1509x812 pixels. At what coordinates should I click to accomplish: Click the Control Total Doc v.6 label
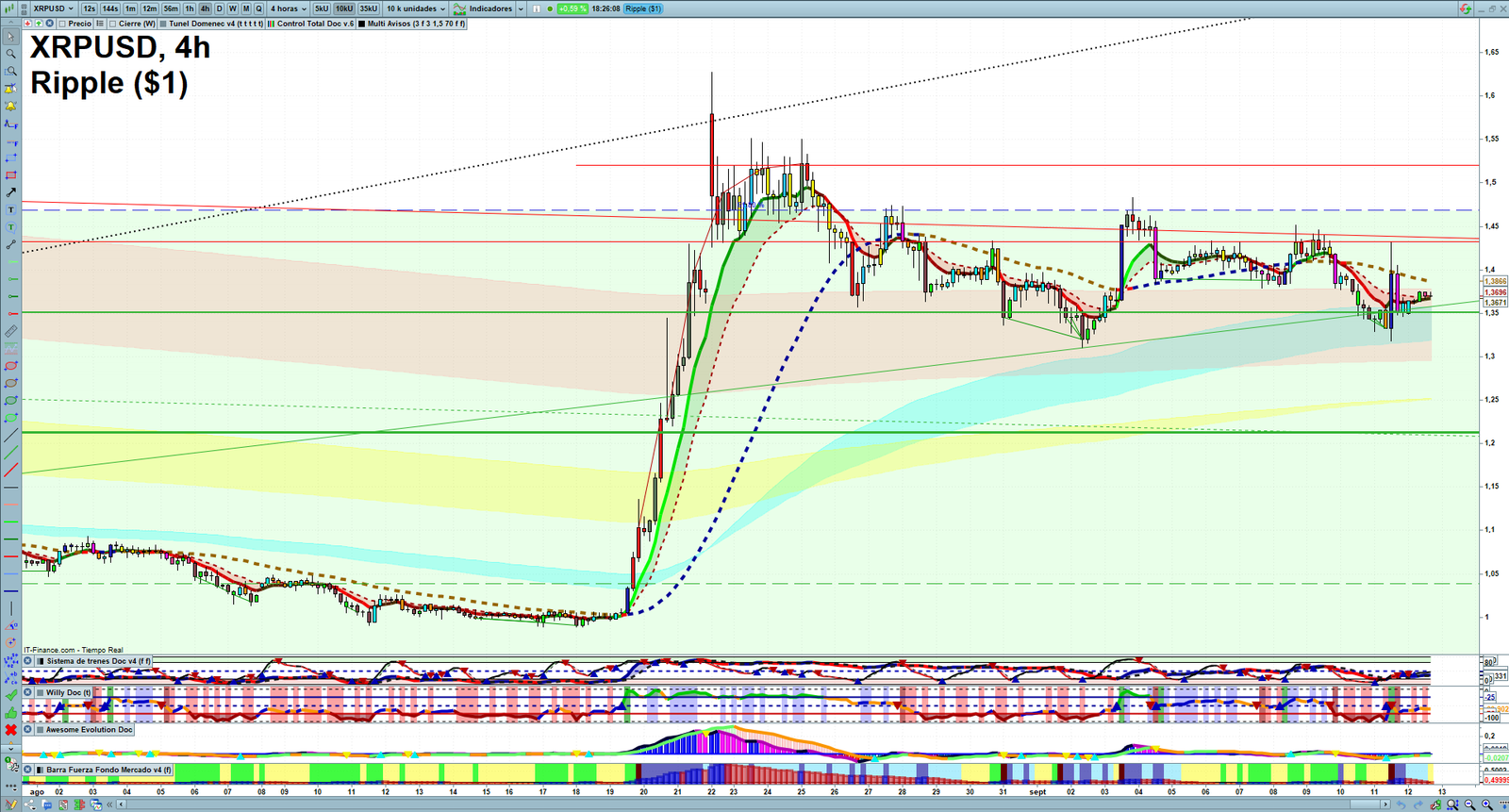(315, 24)
